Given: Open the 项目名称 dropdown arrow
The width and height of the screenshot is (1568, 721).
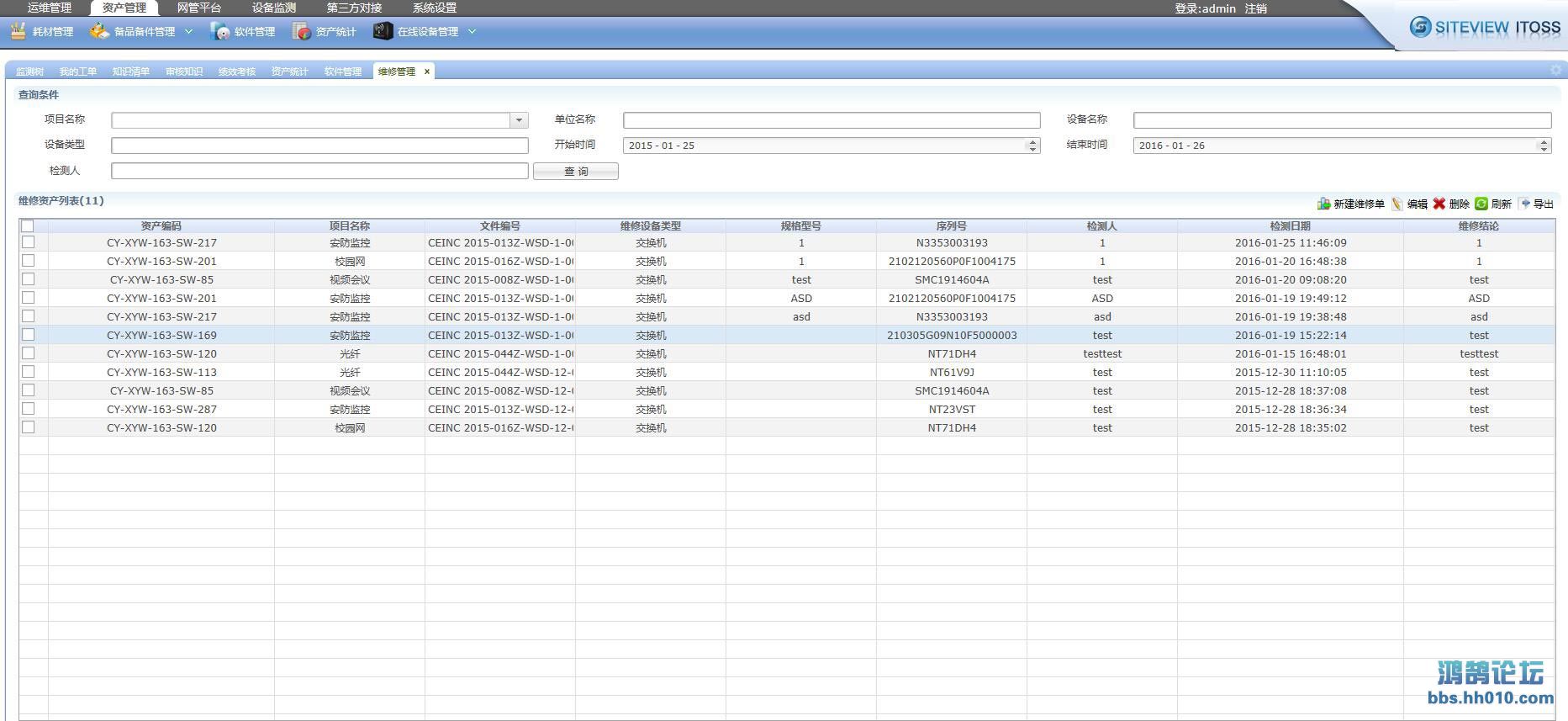Looking at the screenshot, I should pyautogui.click(x=520, y=120).
